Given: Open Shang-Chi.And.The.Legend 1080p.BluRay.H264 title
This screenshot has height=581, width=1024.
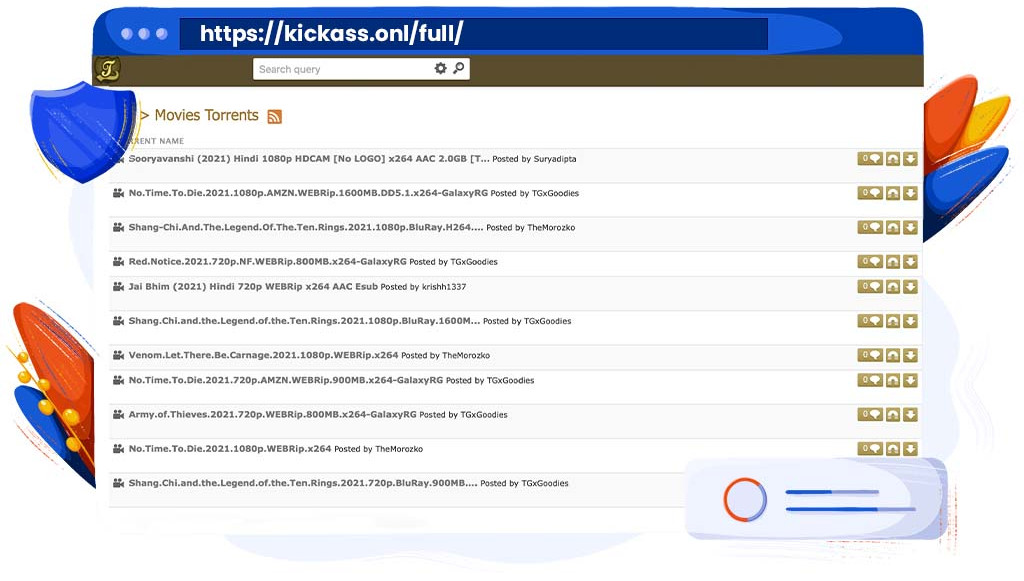Looking at the screenshot, I should point(306,227).
